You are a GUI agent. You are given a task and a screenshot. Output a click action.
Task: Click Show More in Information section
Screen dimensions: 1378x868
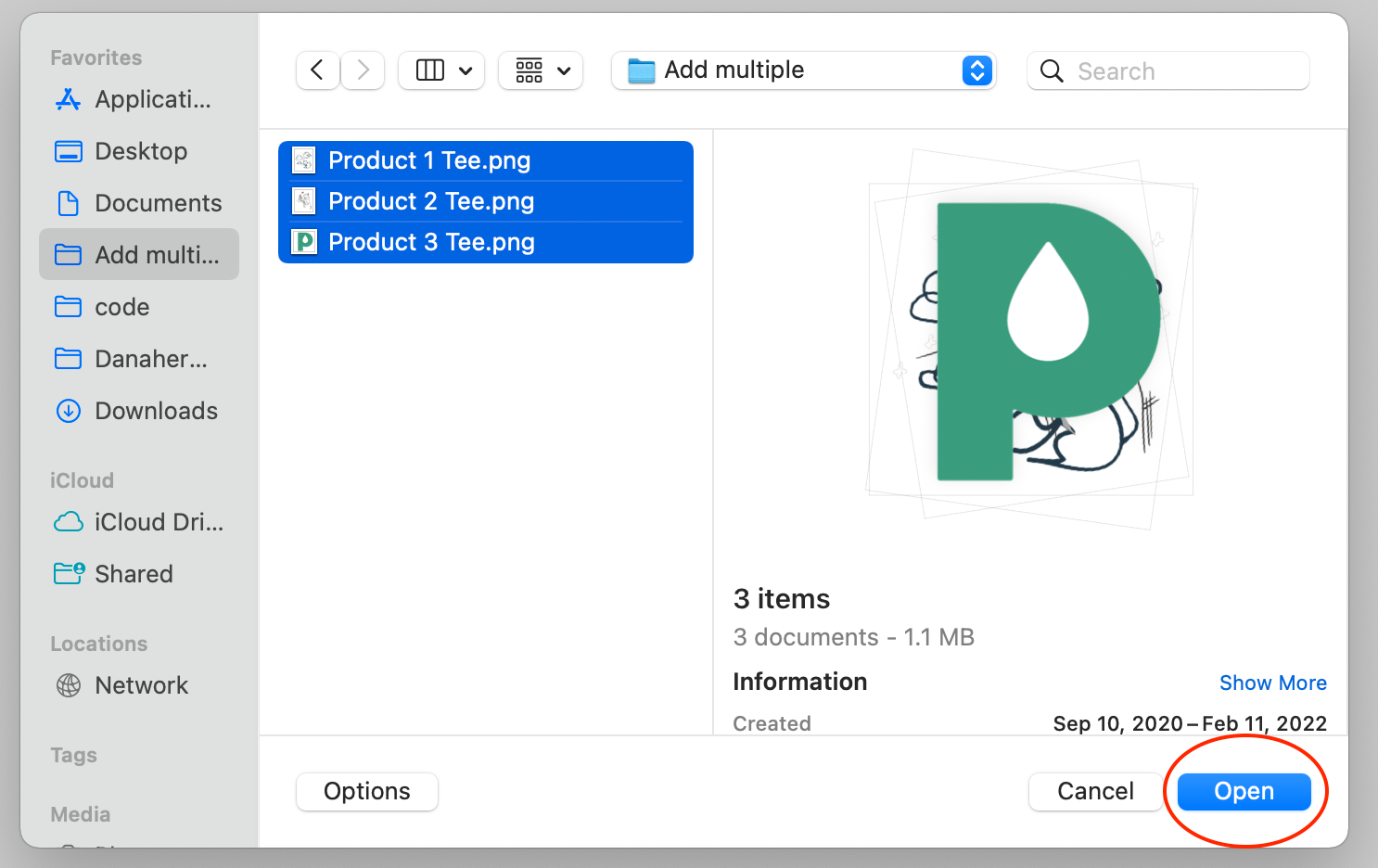(1272, 683)
